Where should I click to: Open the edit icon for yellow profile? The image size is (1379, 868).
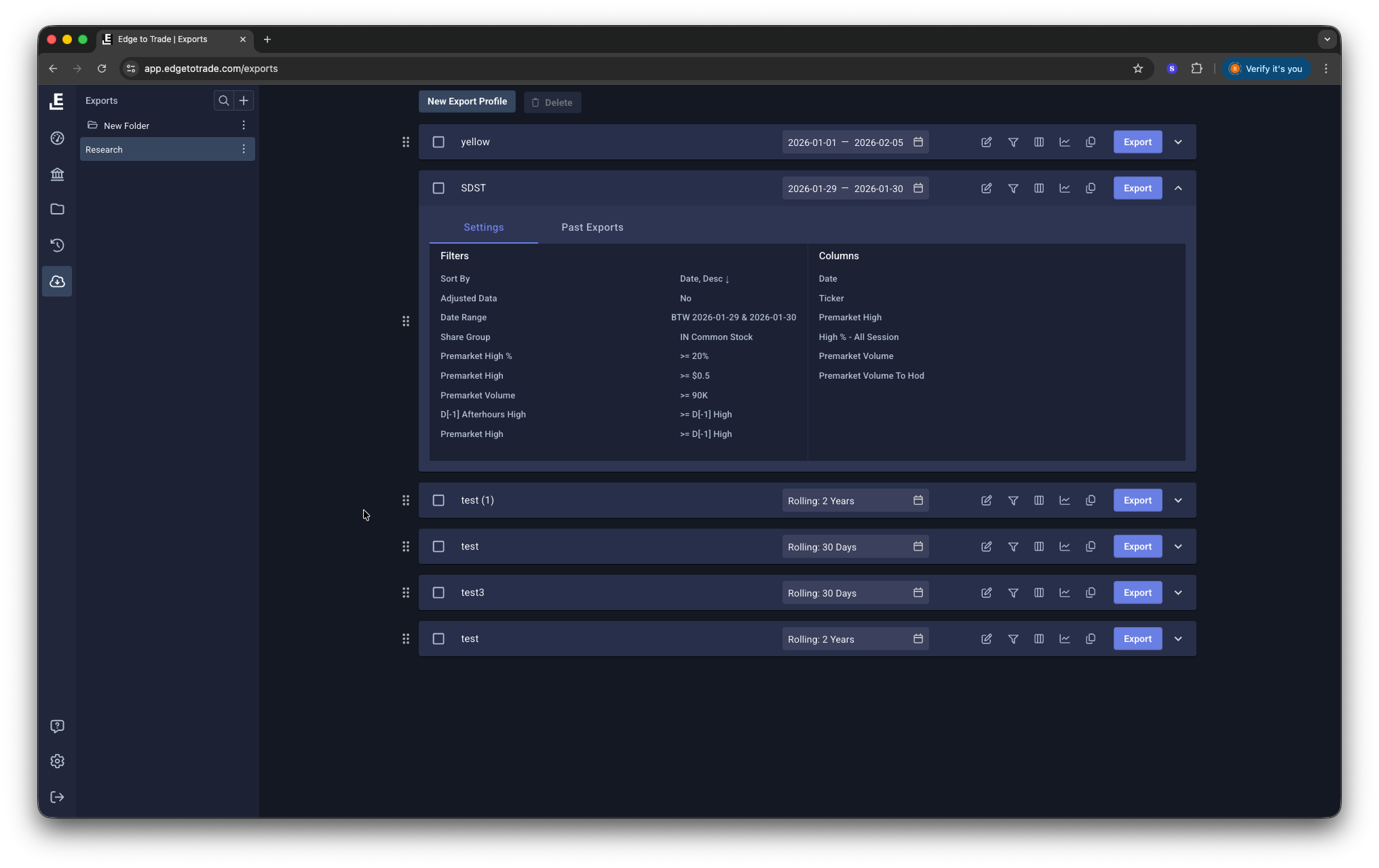pyautogui.click(x=986, y=142)
